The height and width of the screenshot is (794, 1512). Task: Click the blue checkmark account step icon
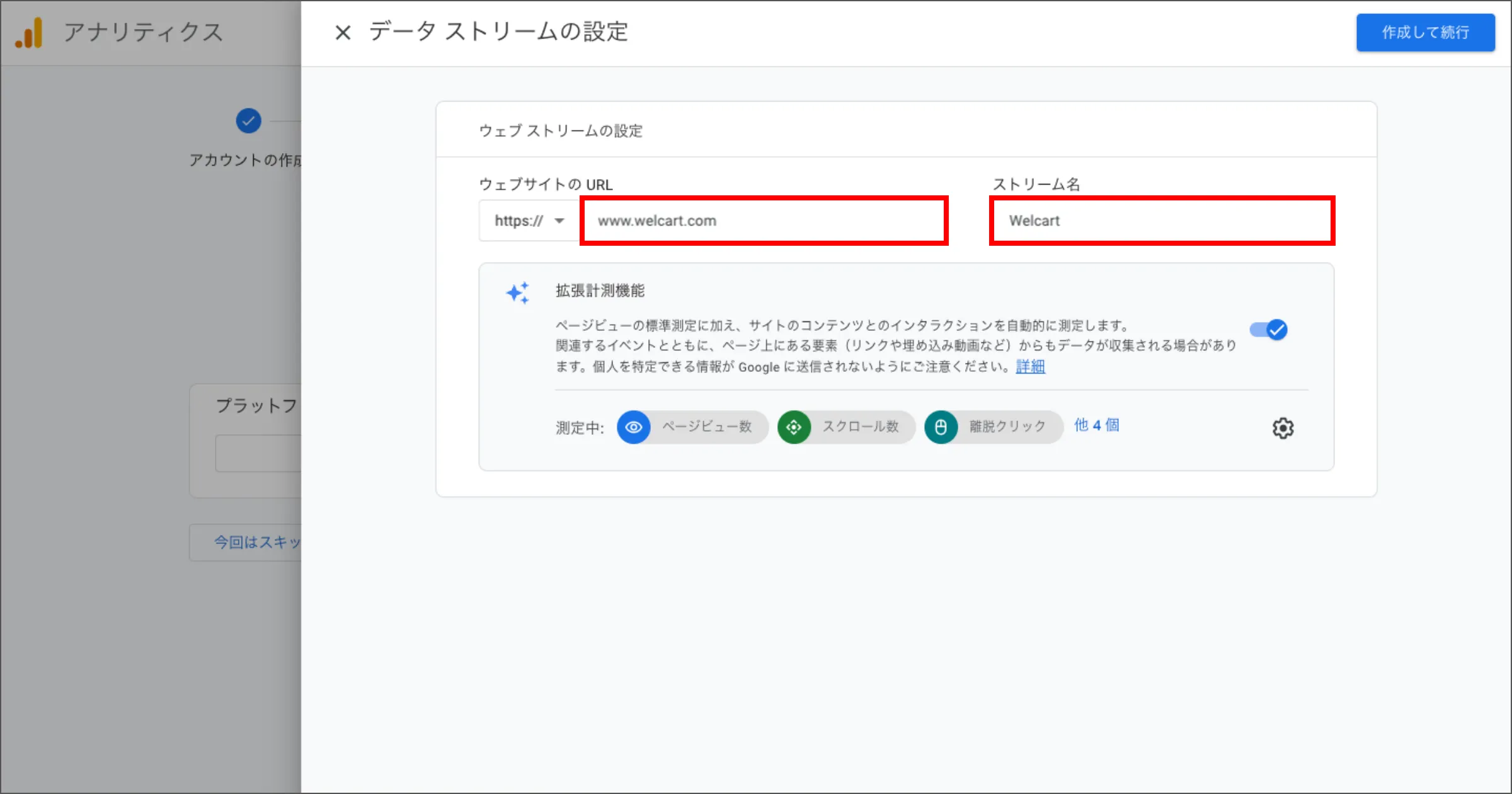point(248,121)
